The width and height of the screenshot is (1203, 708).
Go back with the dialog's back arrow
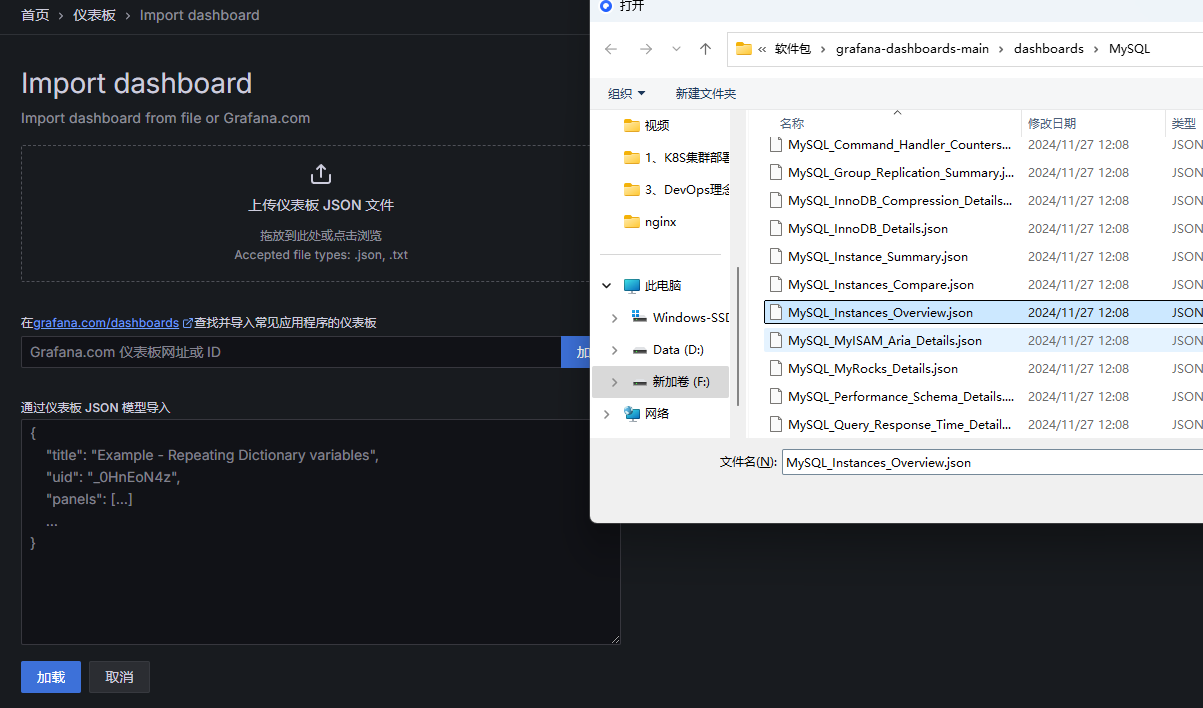(x=611, y=49)
